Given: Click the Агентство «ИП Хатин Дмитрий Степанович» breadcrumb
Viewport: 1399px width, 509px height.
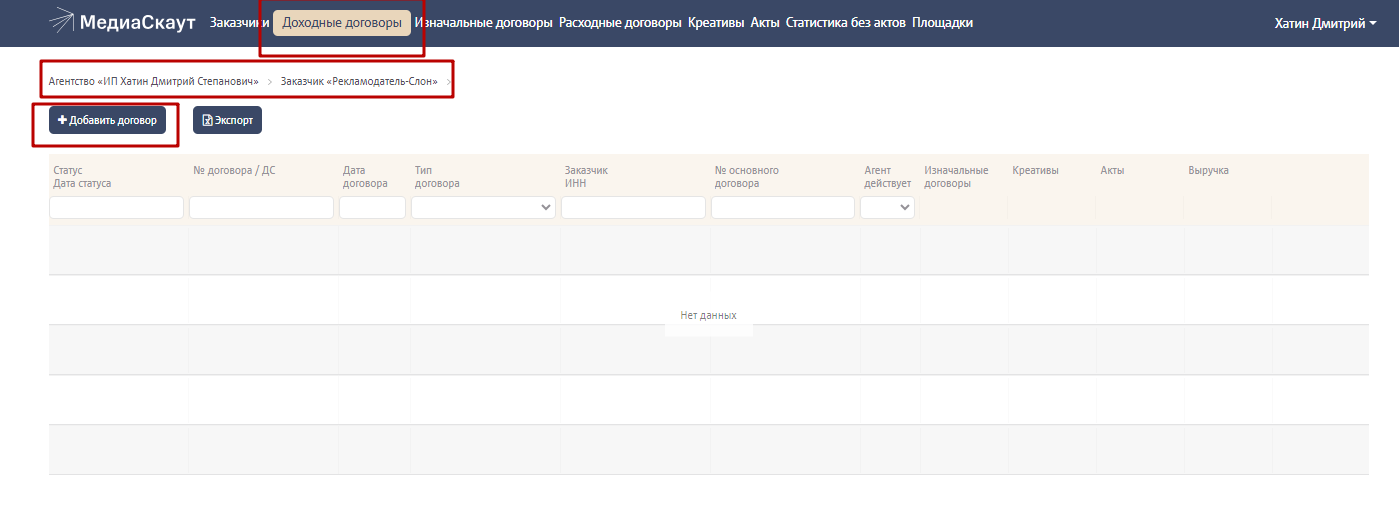Looking at the screenshot, I should click(x=153, y=81).
